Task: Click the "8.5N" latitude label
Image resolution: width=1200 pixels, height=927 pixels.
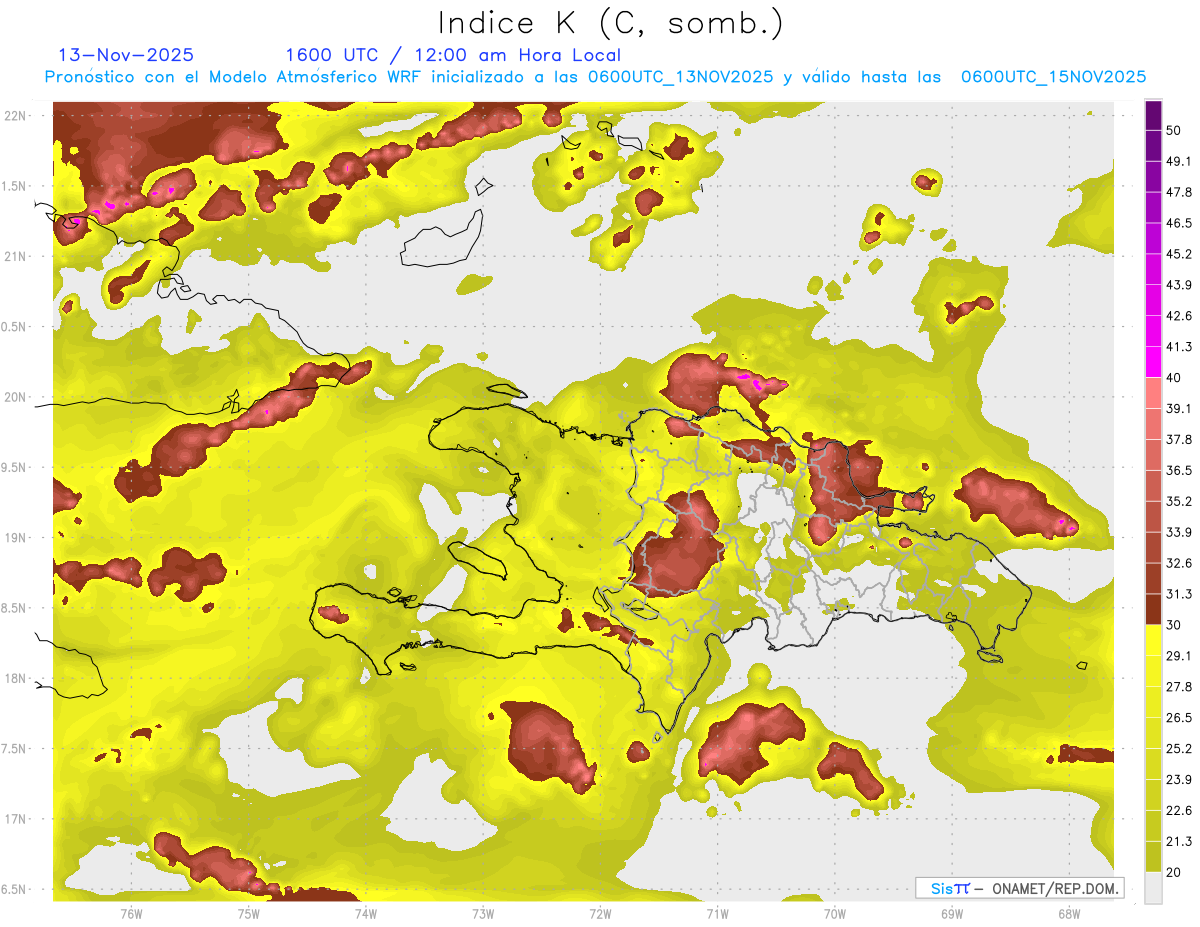Action: coord(15,608)
